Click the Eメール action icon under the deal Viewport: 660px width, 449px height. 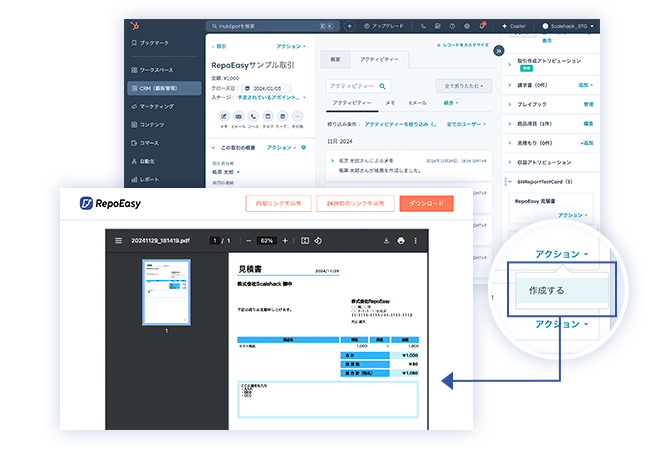click(x=239, y=116)
